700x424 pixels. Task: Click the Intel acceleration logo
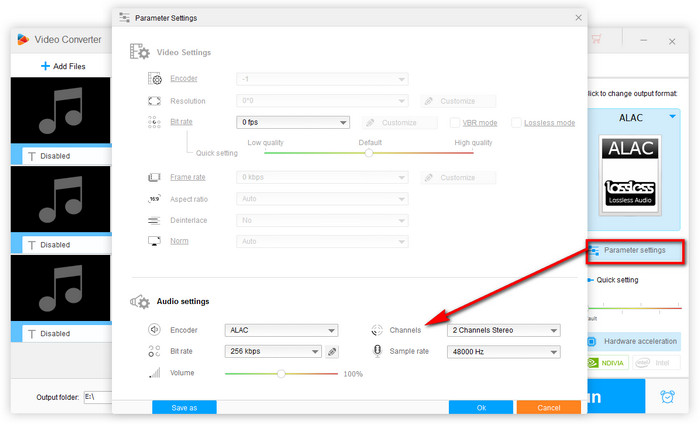[x=656, y=362]
